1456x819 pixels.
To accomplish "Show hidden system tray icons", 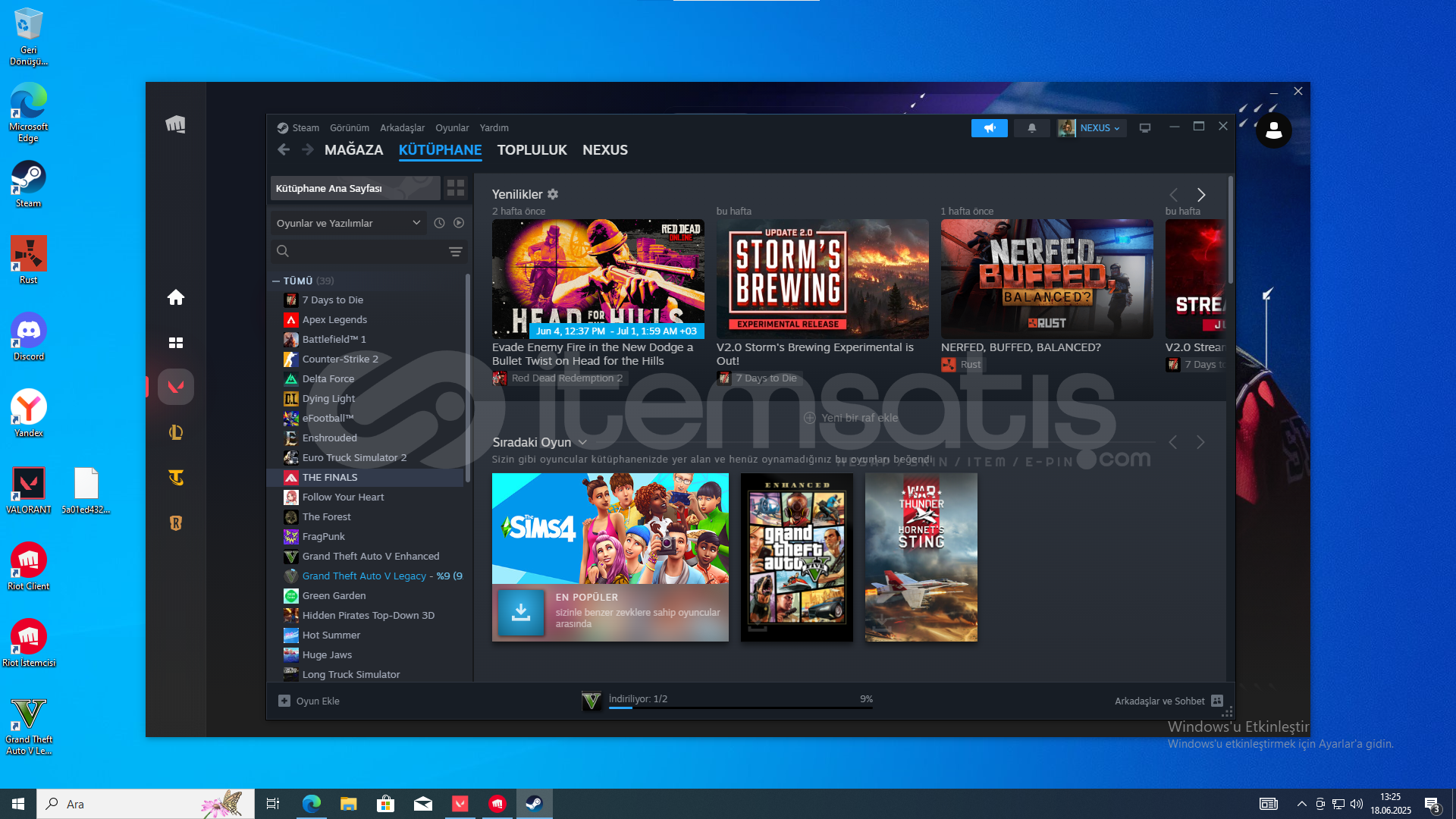I will [x=1301, y=804].
